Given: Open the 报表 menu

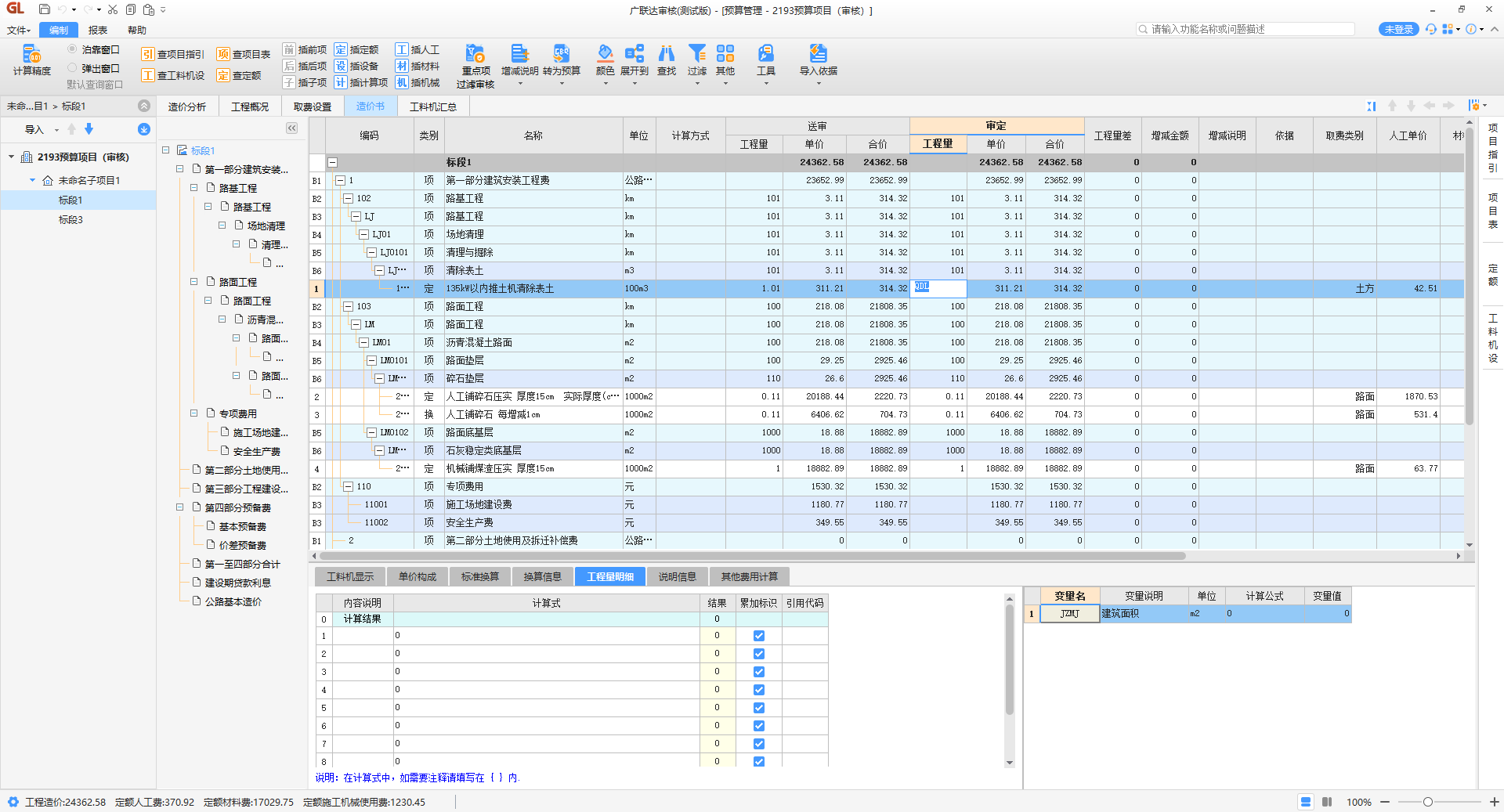Looking at the screenshot, I should pyautogui.click(x=98, y=30).
